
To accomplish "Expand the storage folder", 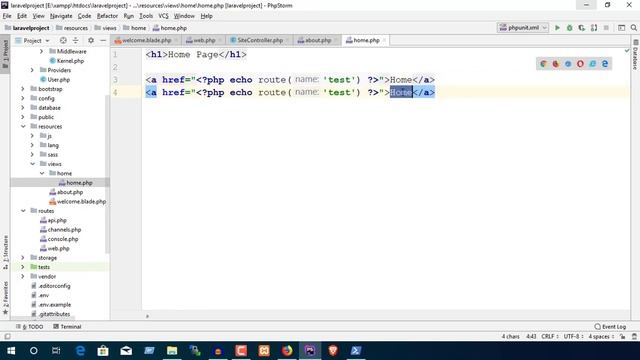I will tap(22, 258).
